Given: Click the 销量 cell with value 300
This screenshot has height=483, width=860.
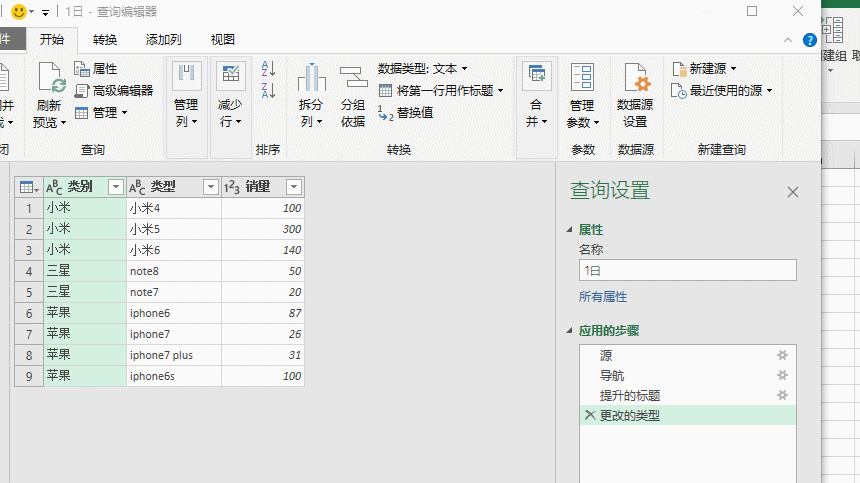Looking at the screenshot, I should click(263, 229).
